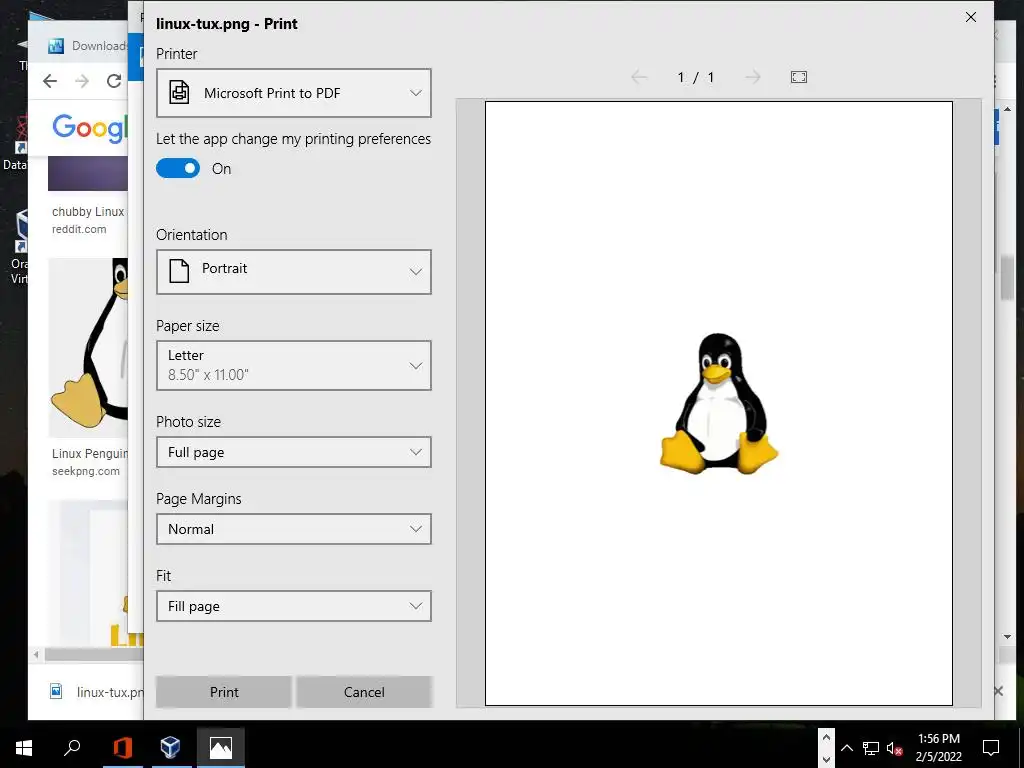Open the Oracle VirtualBox desktop shortcut
This screenshot has width=1024, height=768.
coord(20,248)
